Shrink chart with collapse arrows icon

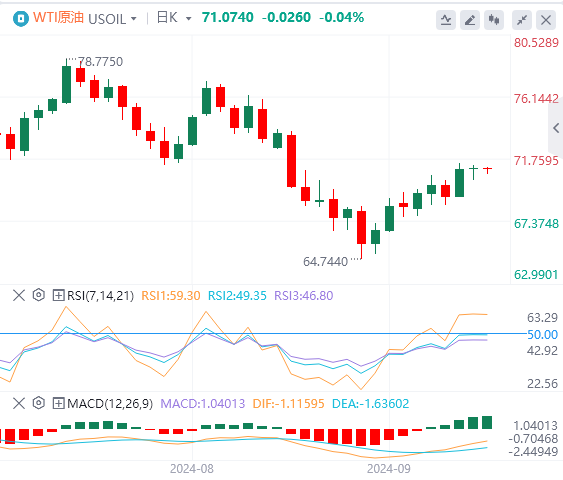click(522, 20)
